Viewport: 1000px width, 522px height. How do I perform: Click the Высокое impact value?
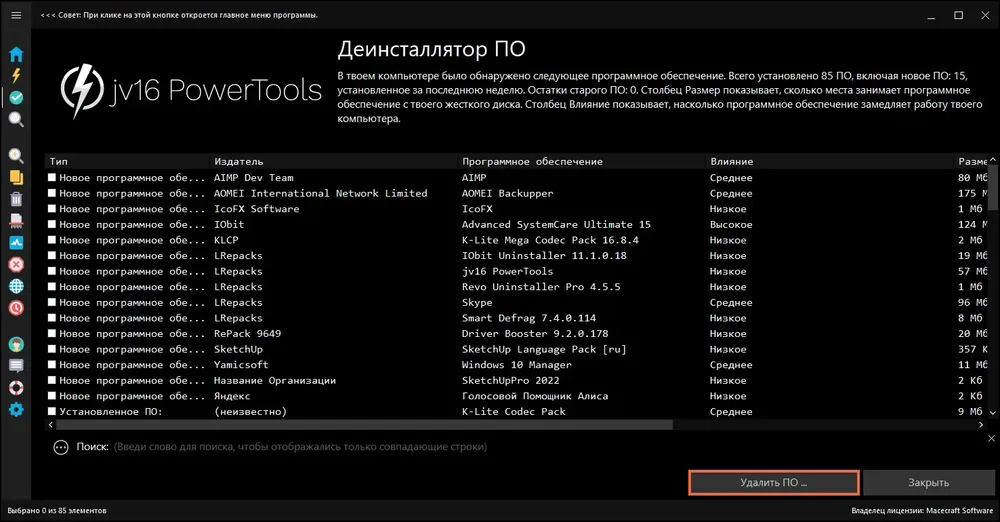(x=731, y=225)
